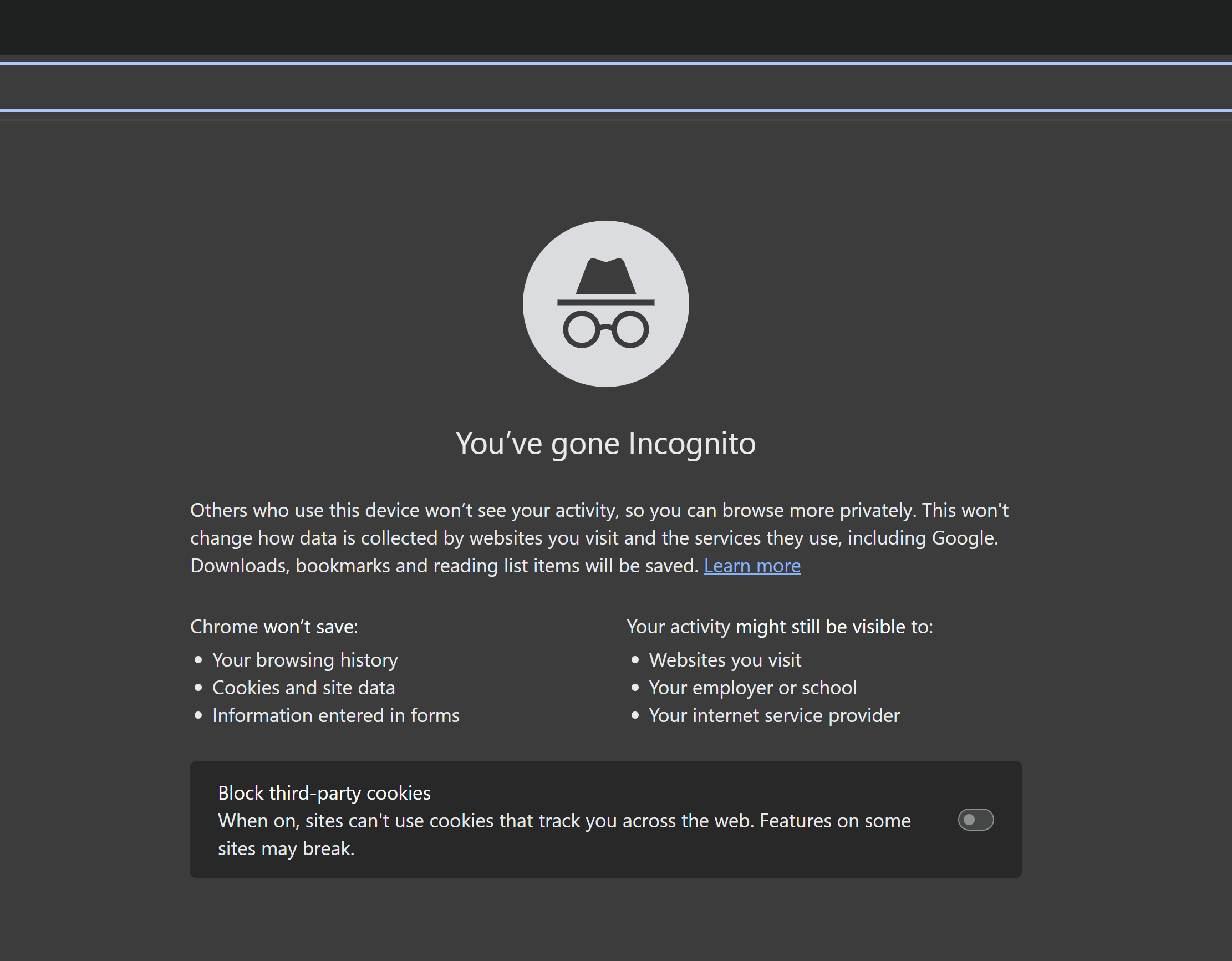
Task: Click the dark tab strip area at top
Action: click(615, 27)
